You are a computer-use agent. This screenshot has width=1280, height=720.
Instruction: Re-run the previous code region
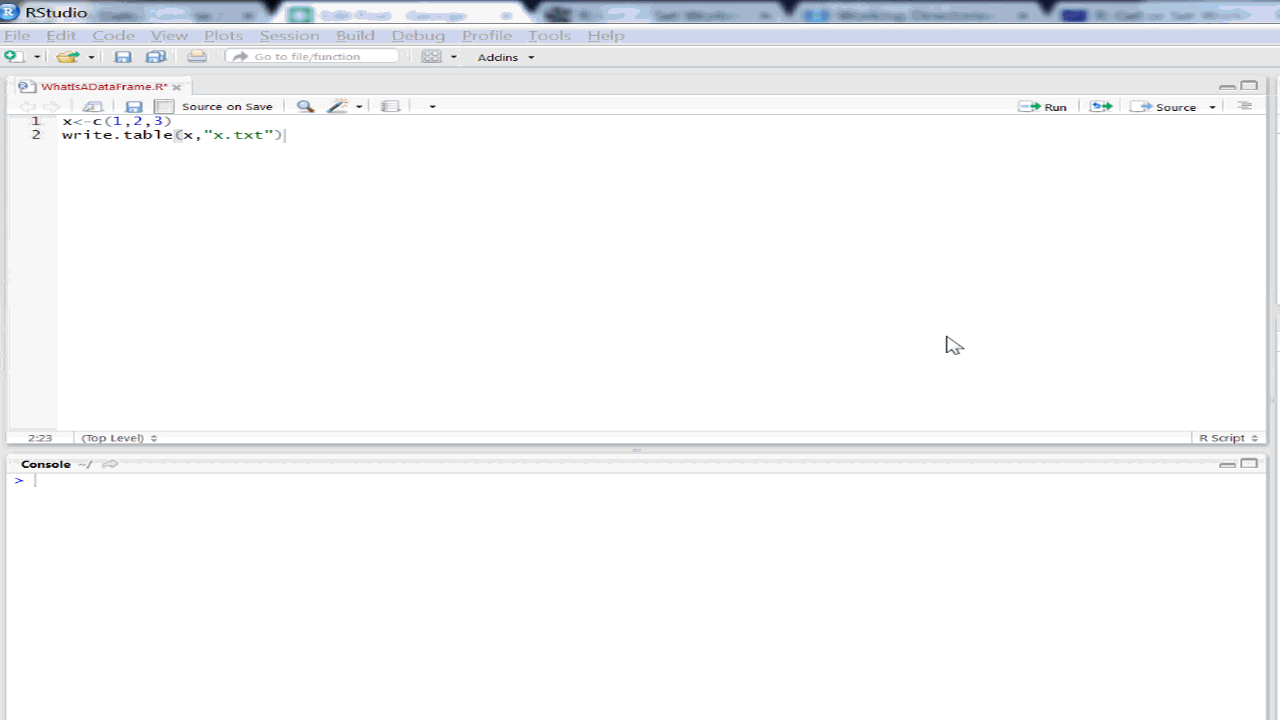(1101, 107)
